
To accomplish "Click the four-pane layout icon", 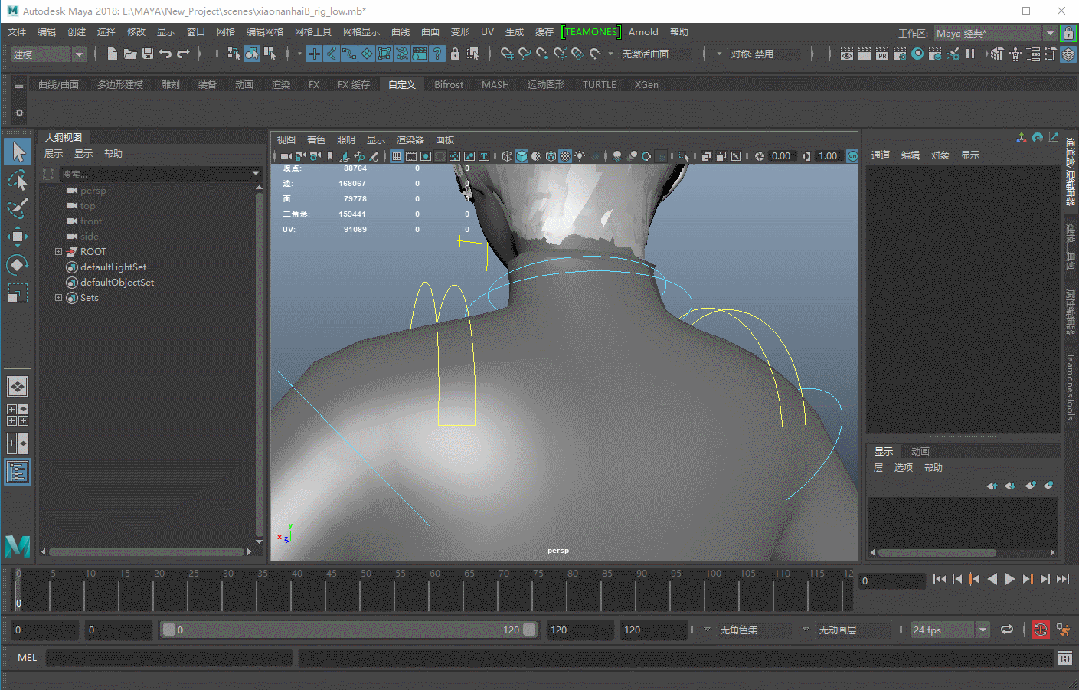I will (x=17, y=415).
